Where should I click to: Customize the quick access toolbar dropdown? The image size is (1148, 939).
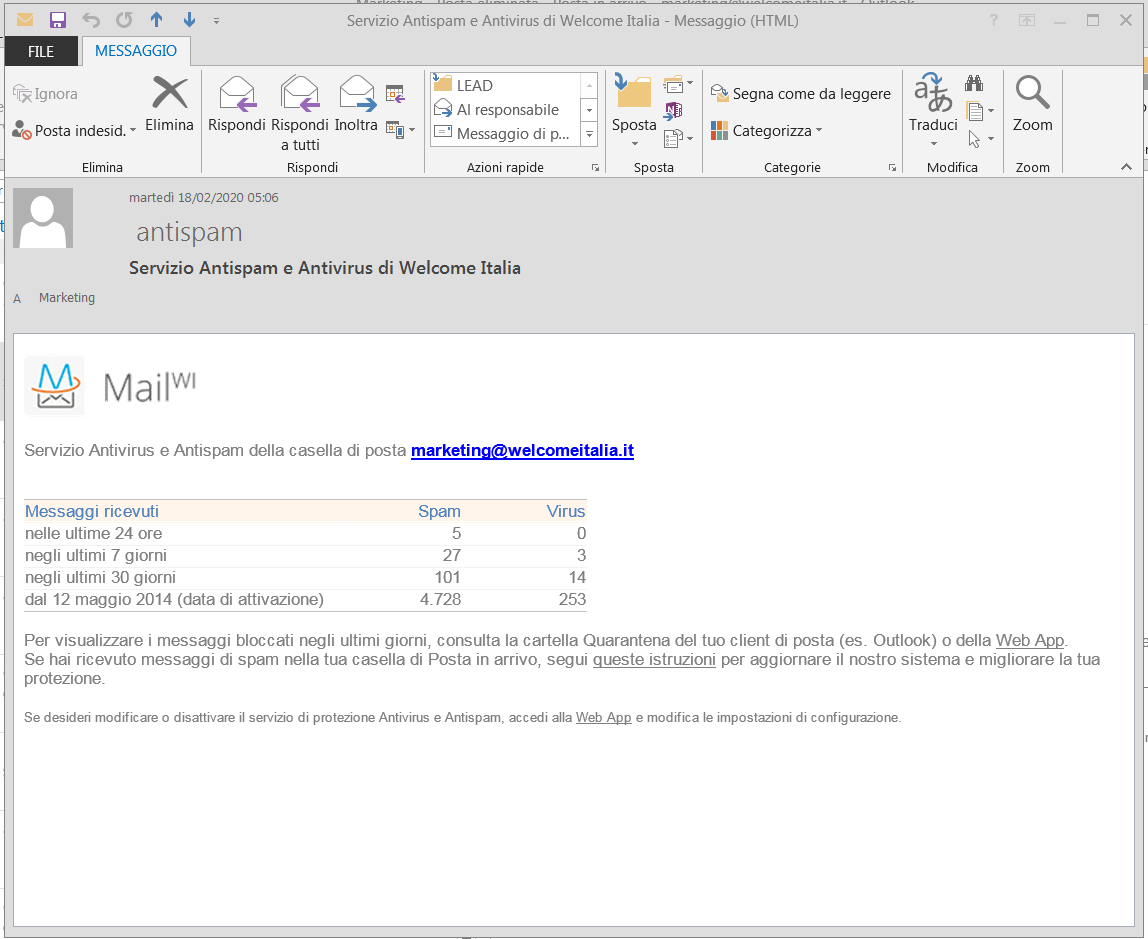click(216, 21)
